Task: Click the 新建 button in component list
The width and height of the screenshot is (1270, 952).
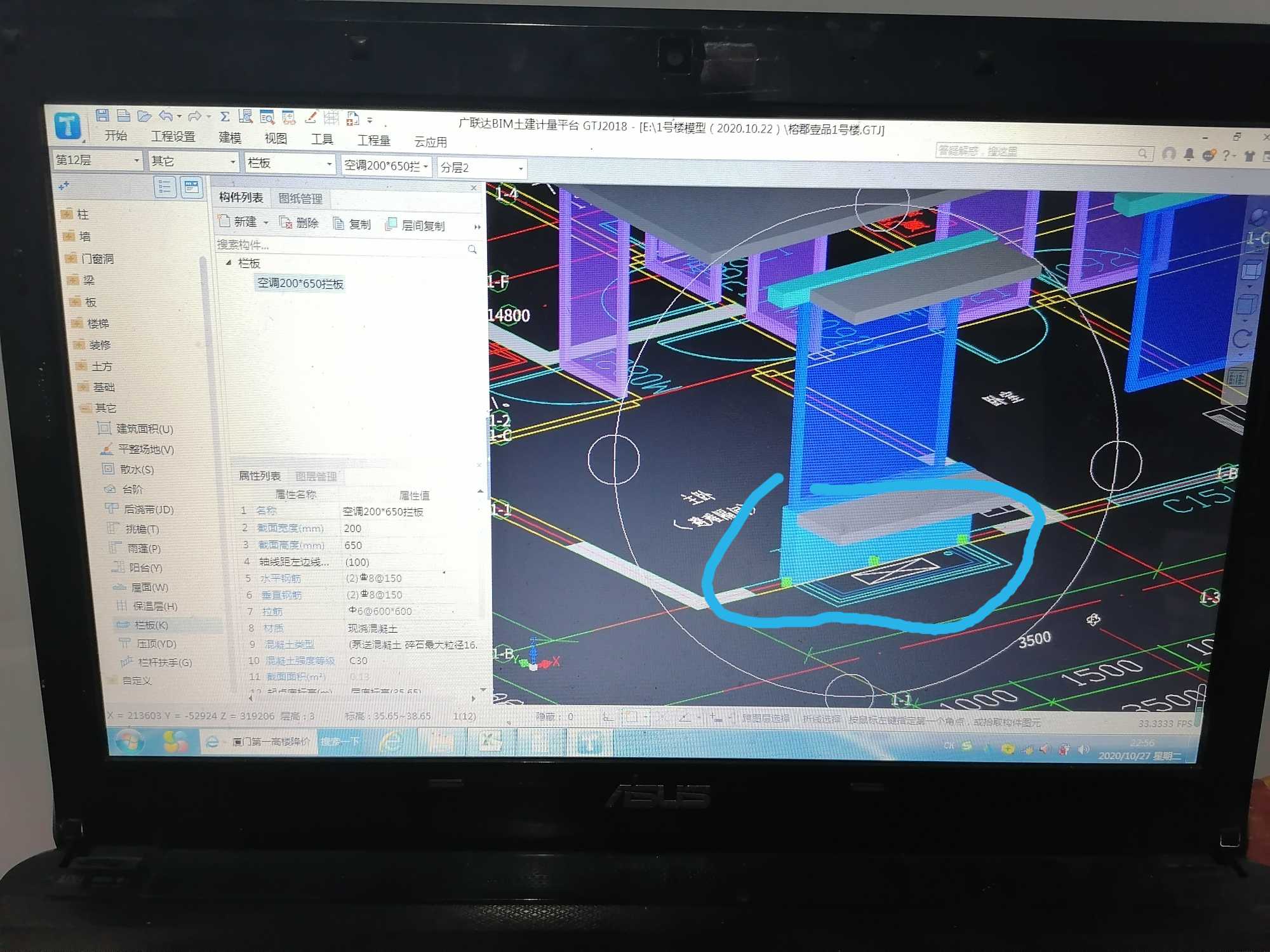Action: (238, 221)
